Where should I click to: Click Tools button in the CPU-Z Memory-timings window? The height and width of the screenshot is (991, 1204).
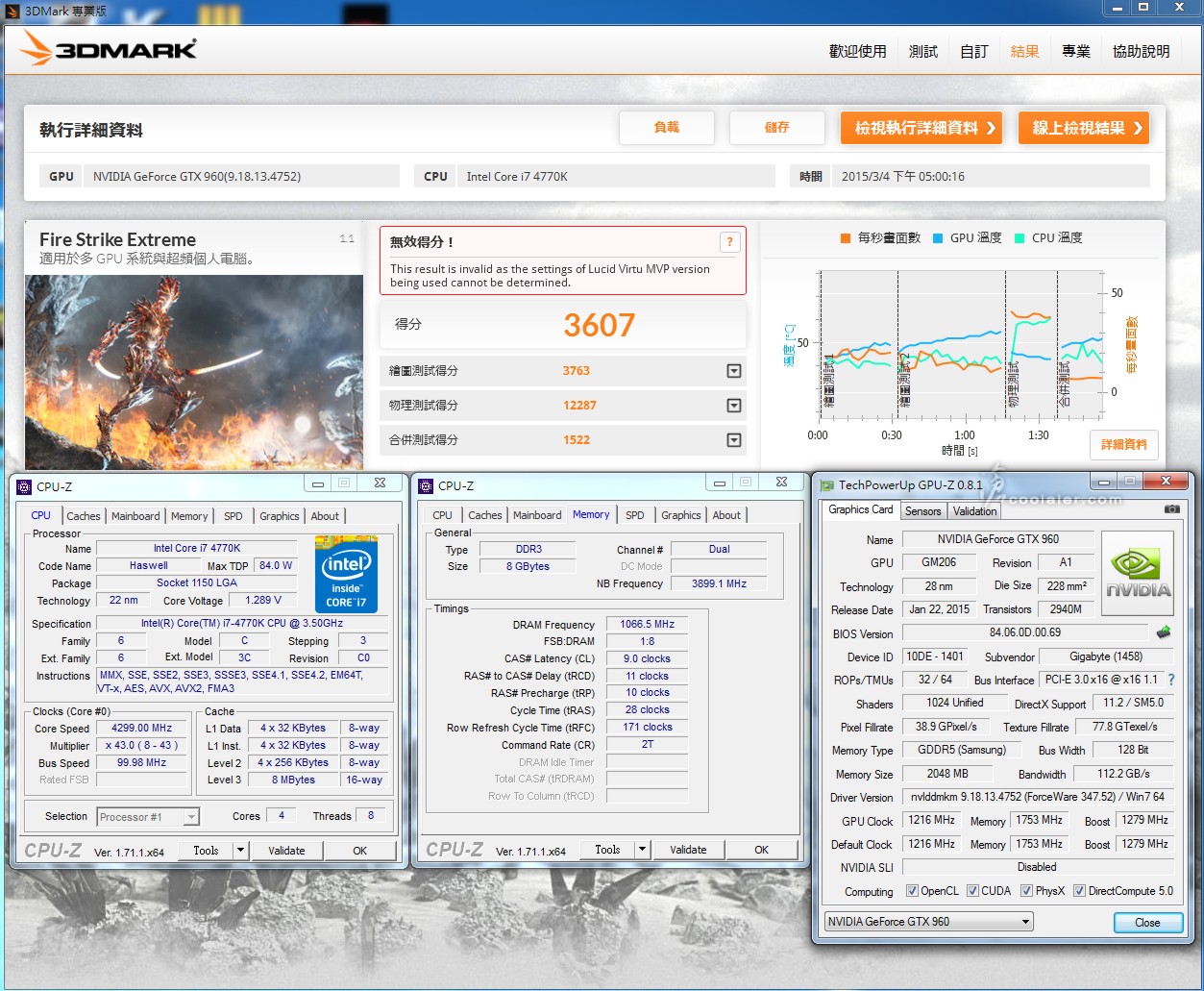607,850
